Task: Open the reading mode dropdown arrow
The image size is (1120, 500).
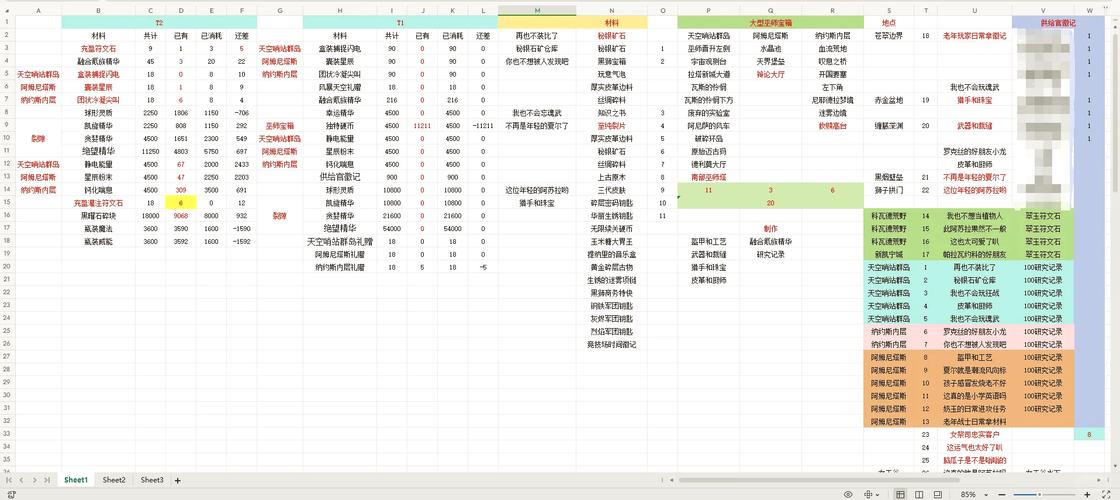Action: click(878, 494)
